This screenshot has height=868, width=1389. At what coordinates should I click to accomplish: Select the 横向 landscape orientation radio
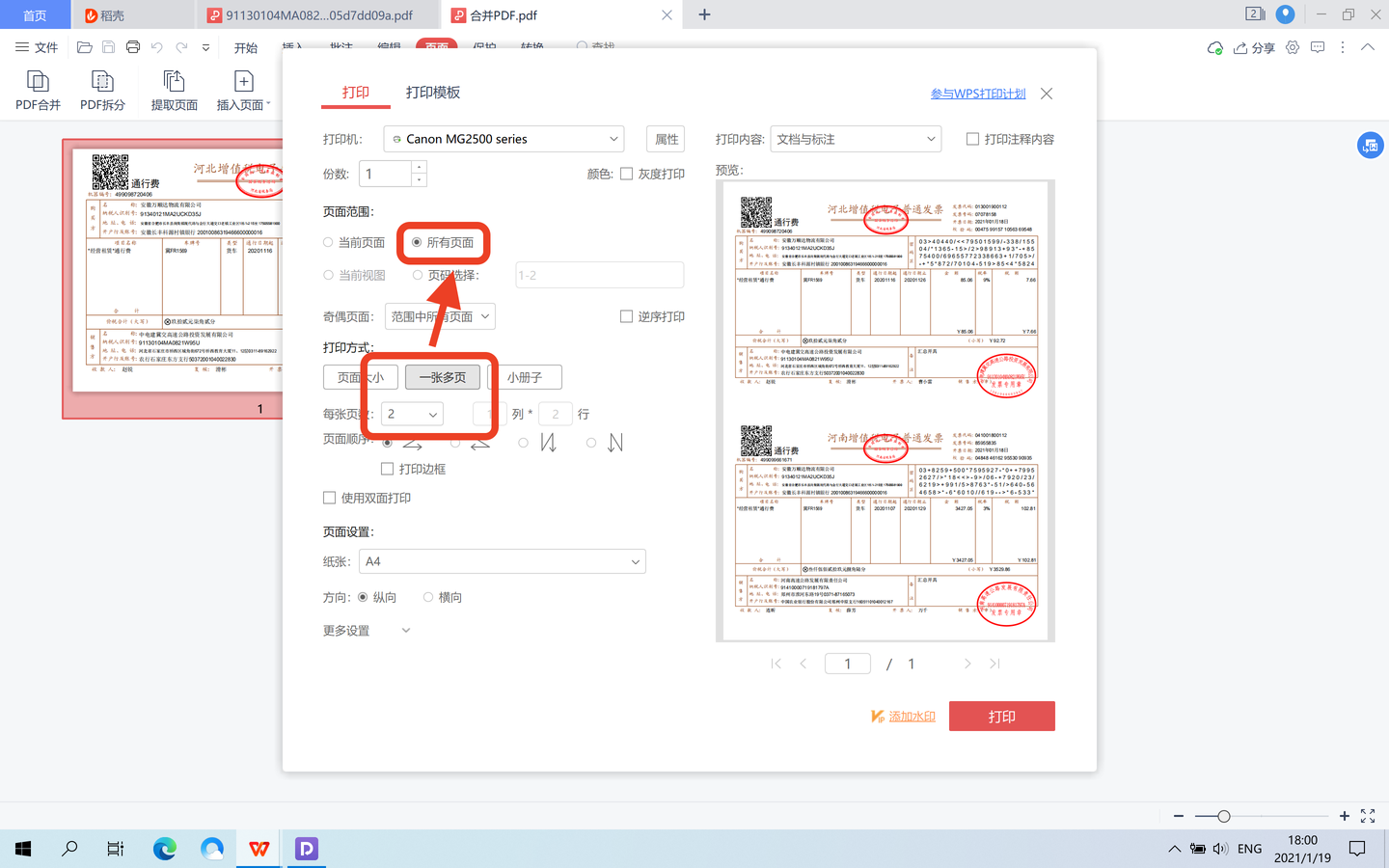[x=428, y=597]
